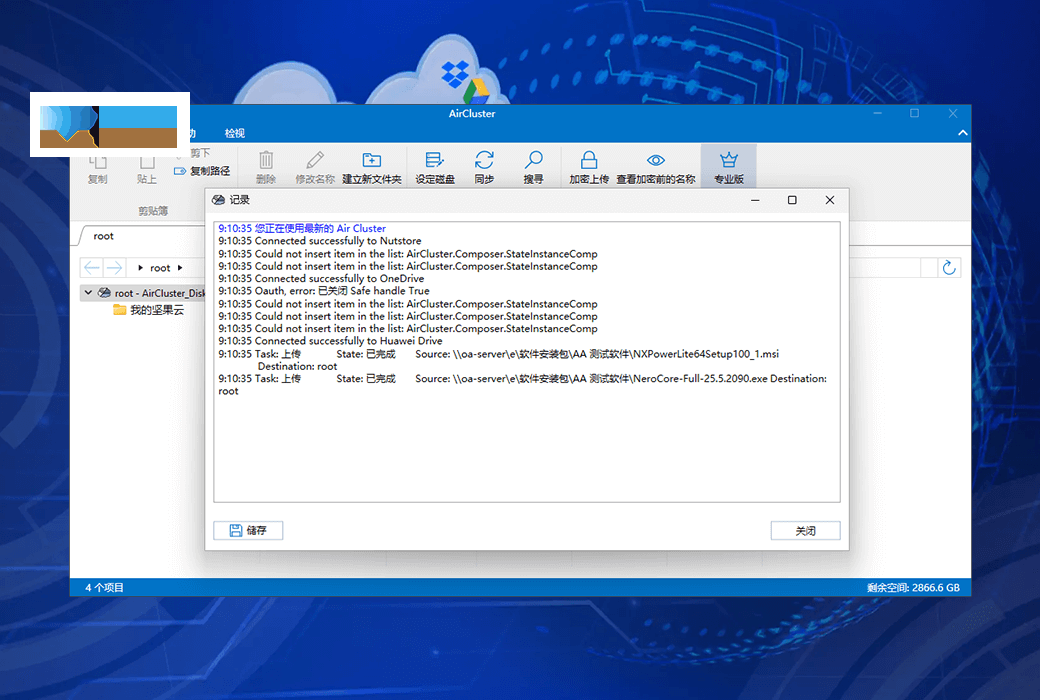Open the 我的坚果云 folder in the tree
The image size is (1040, 700).
pyautogui.click(x=149, y=310)
